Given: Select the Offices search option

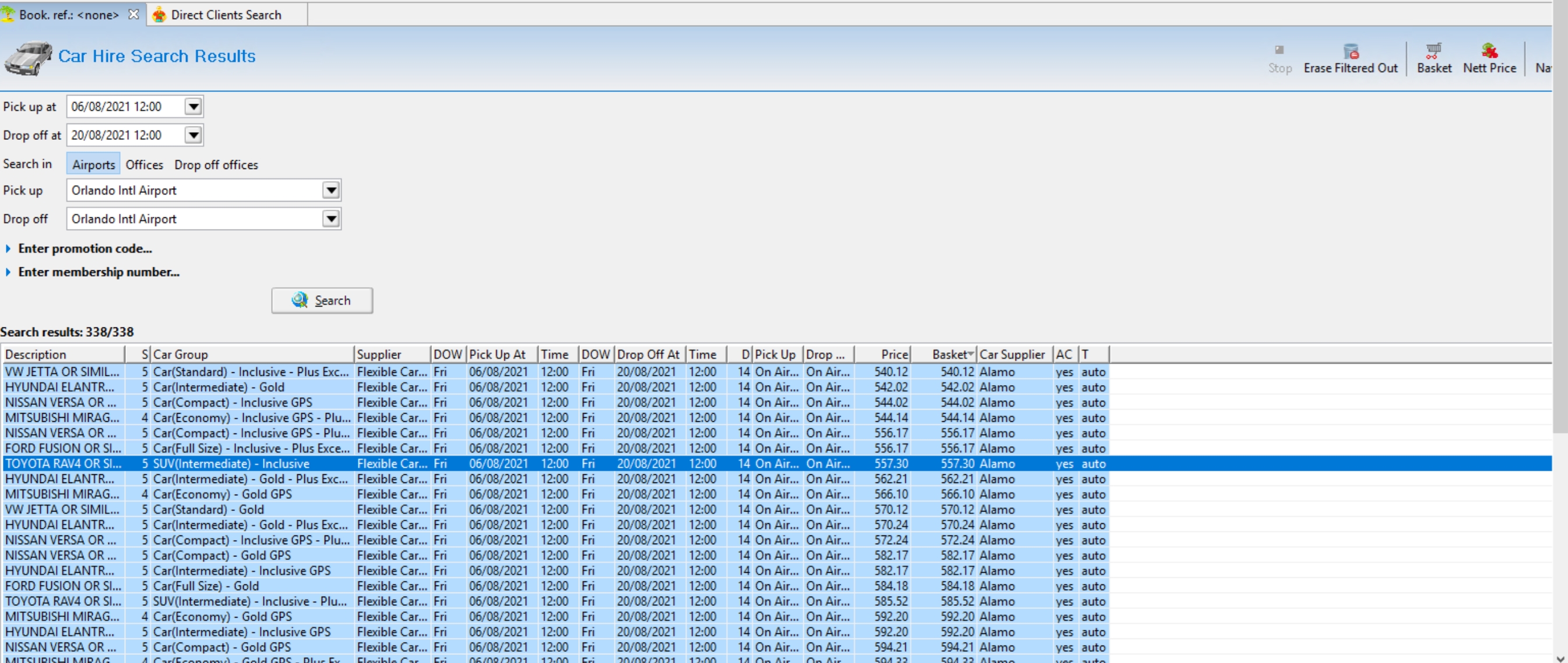Looking at the screenshot, I should tap(144, 165).
